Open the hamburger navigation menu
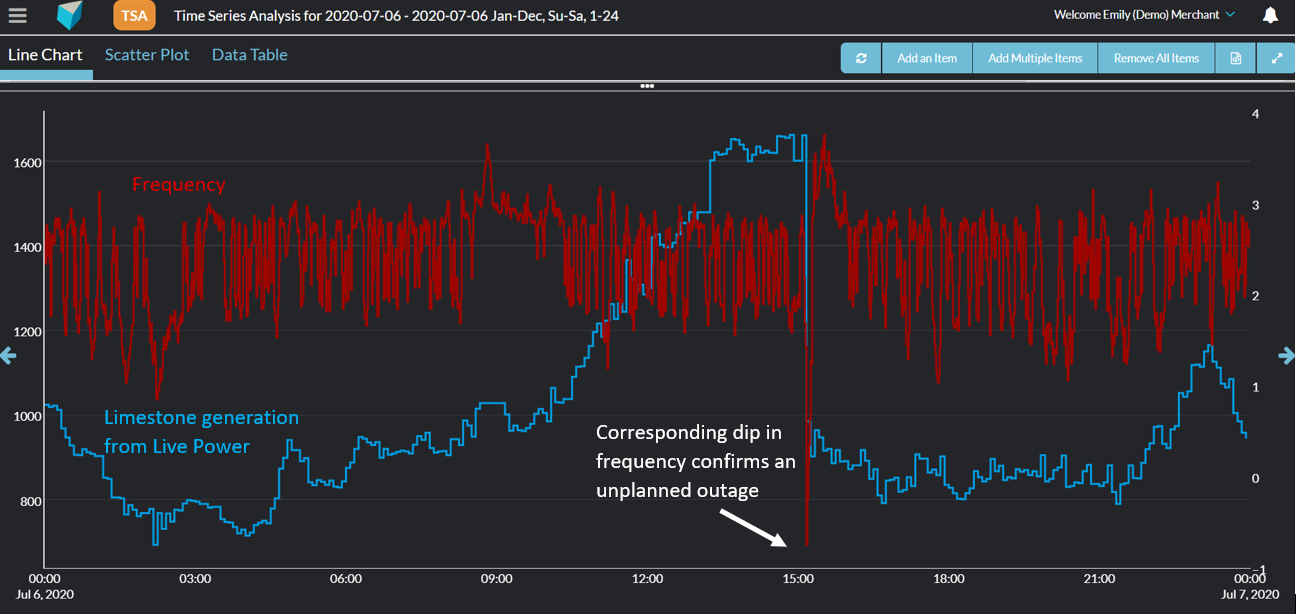The height and width of the screenshot is (614, 1298). tap(18, 16)
